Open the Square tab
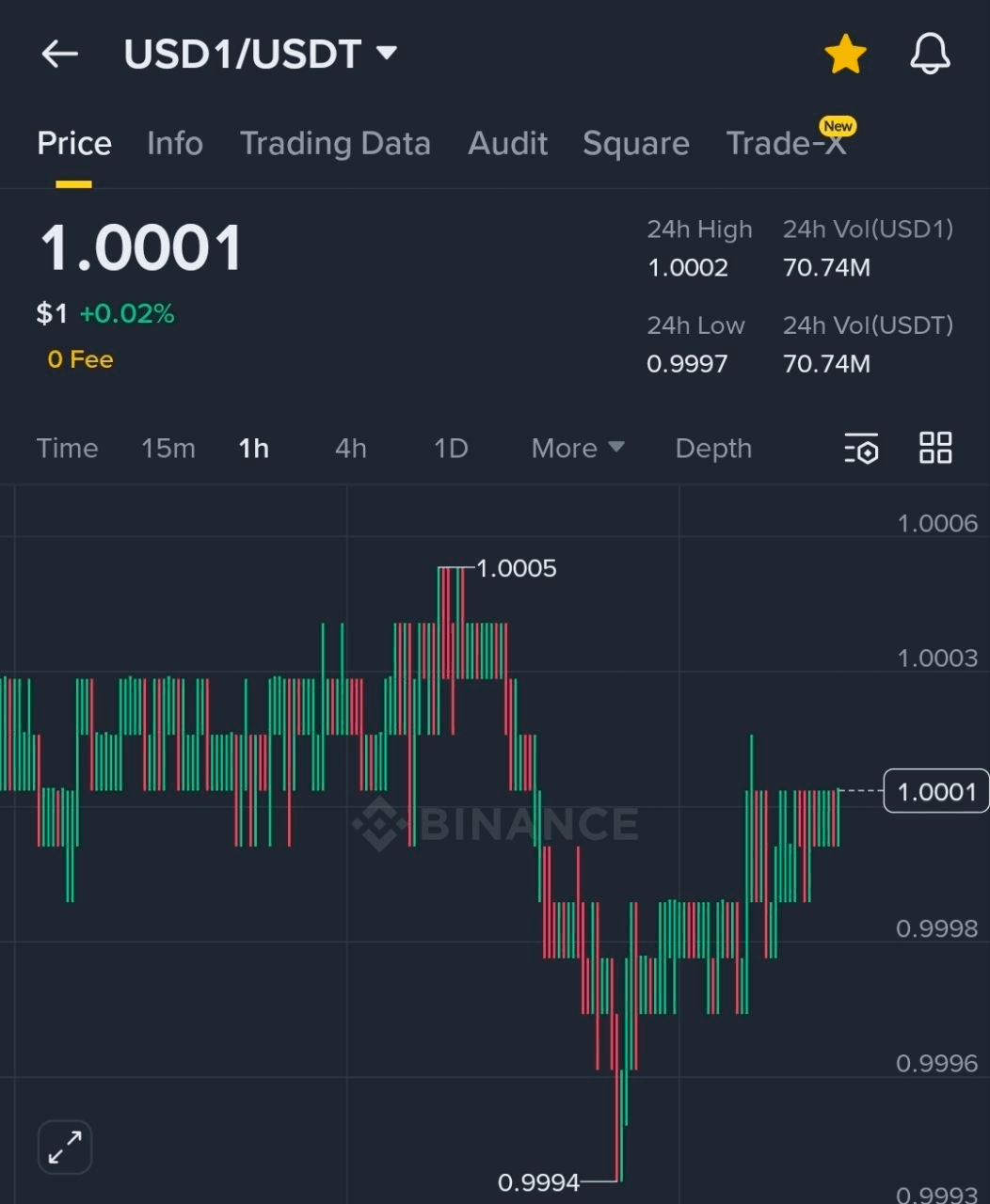 635,144
